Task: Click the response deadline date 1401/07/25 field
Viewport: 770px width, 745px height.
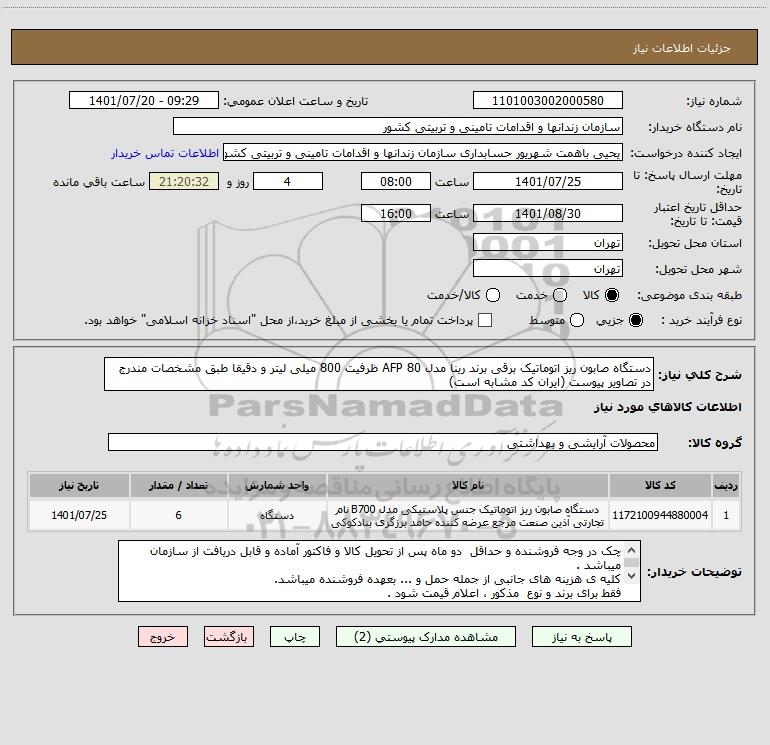Action: (x=548, y=182)
